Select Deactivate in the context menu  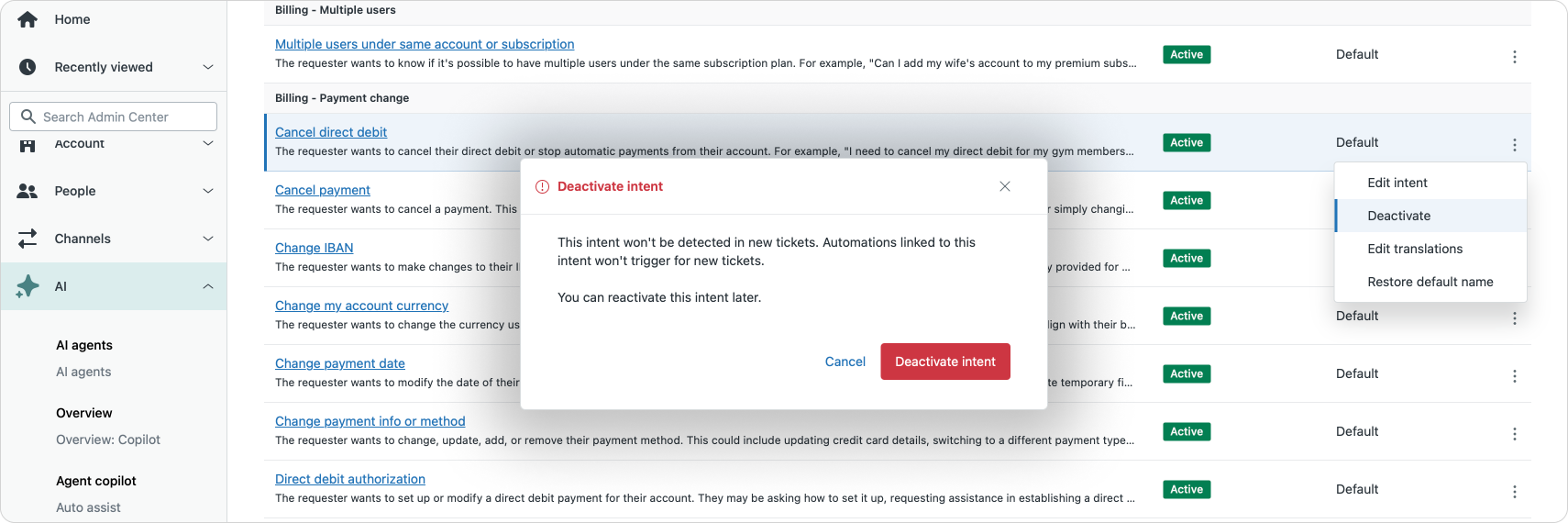(1398, 216)
